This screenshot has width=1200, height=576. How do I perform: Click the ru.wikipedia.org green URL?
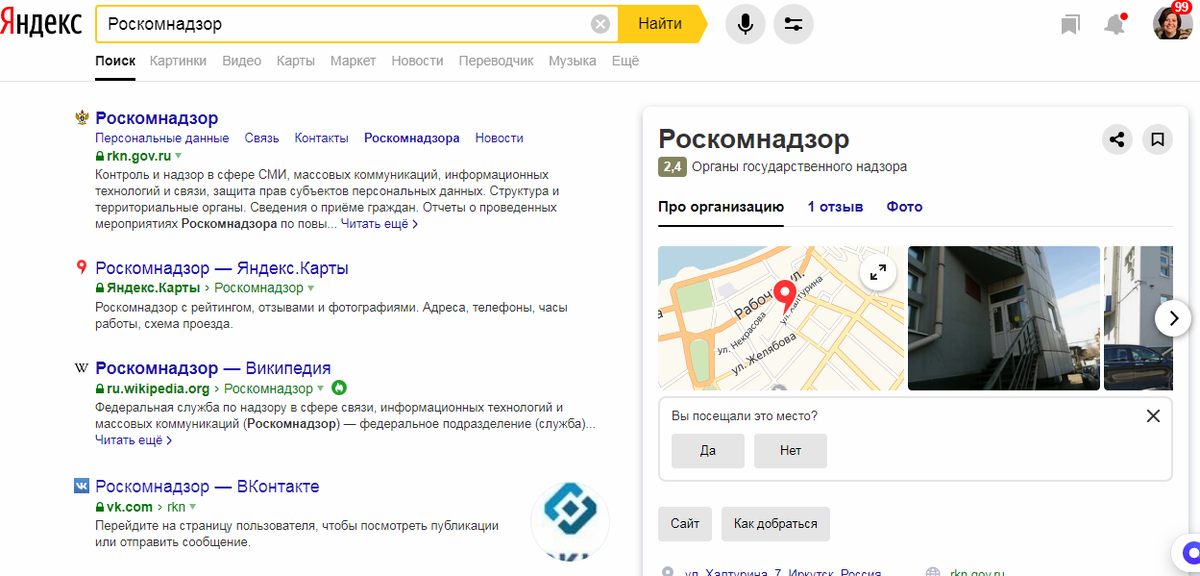click(158, 388)
